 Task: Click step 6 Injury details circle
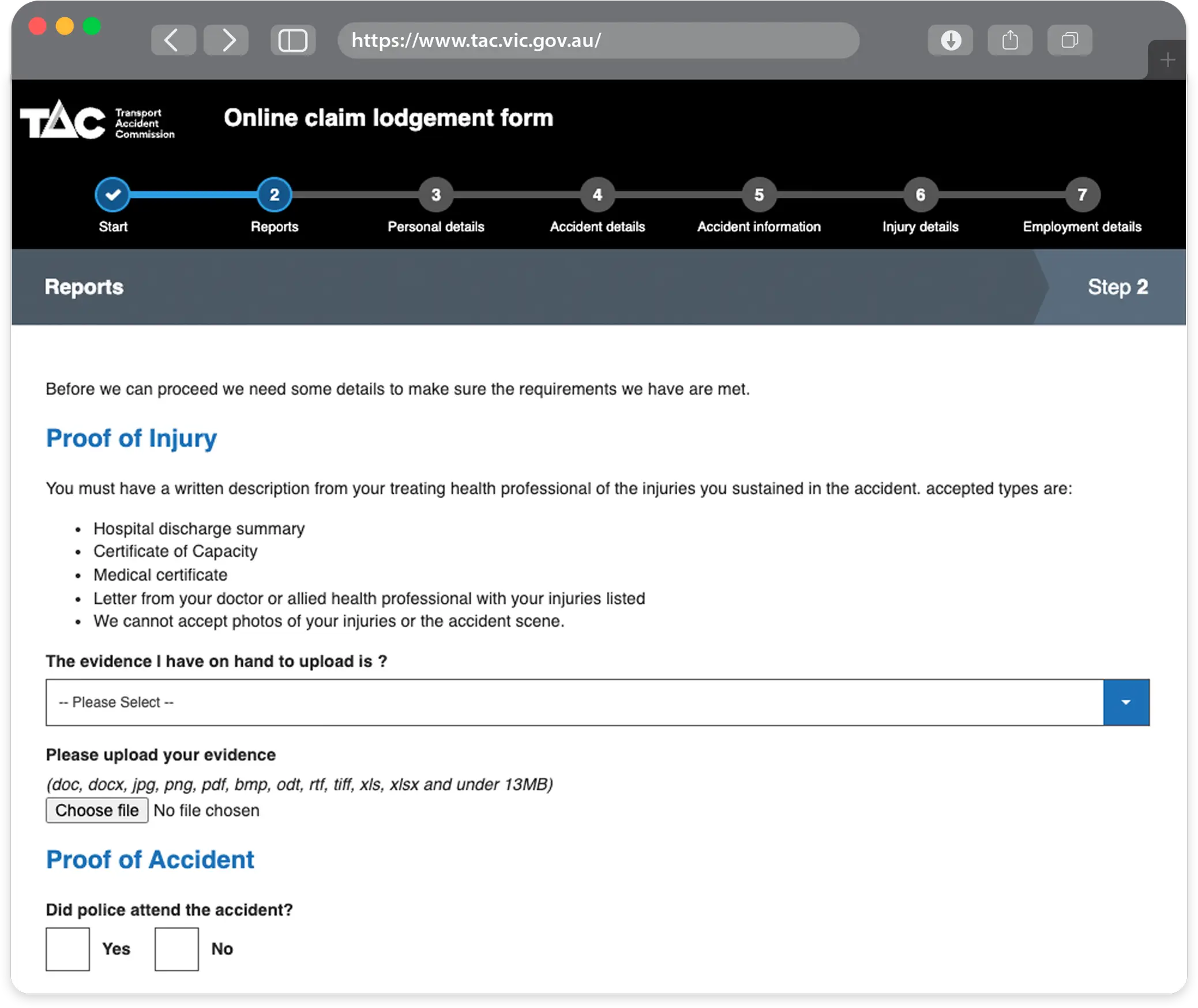click(920, 195)
